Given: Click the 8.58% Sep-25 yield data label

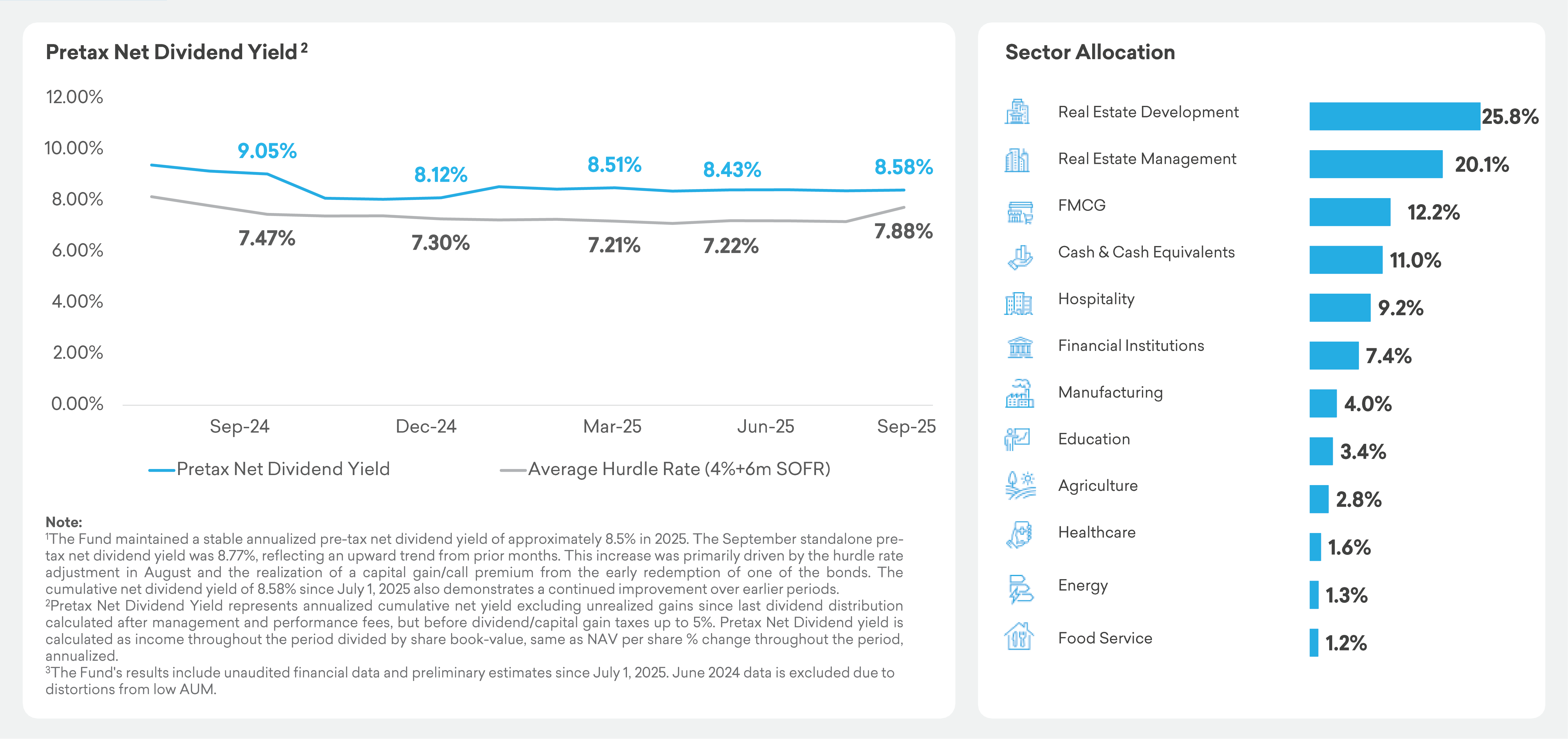Looking at the screenshot, I should coord(903,167).
